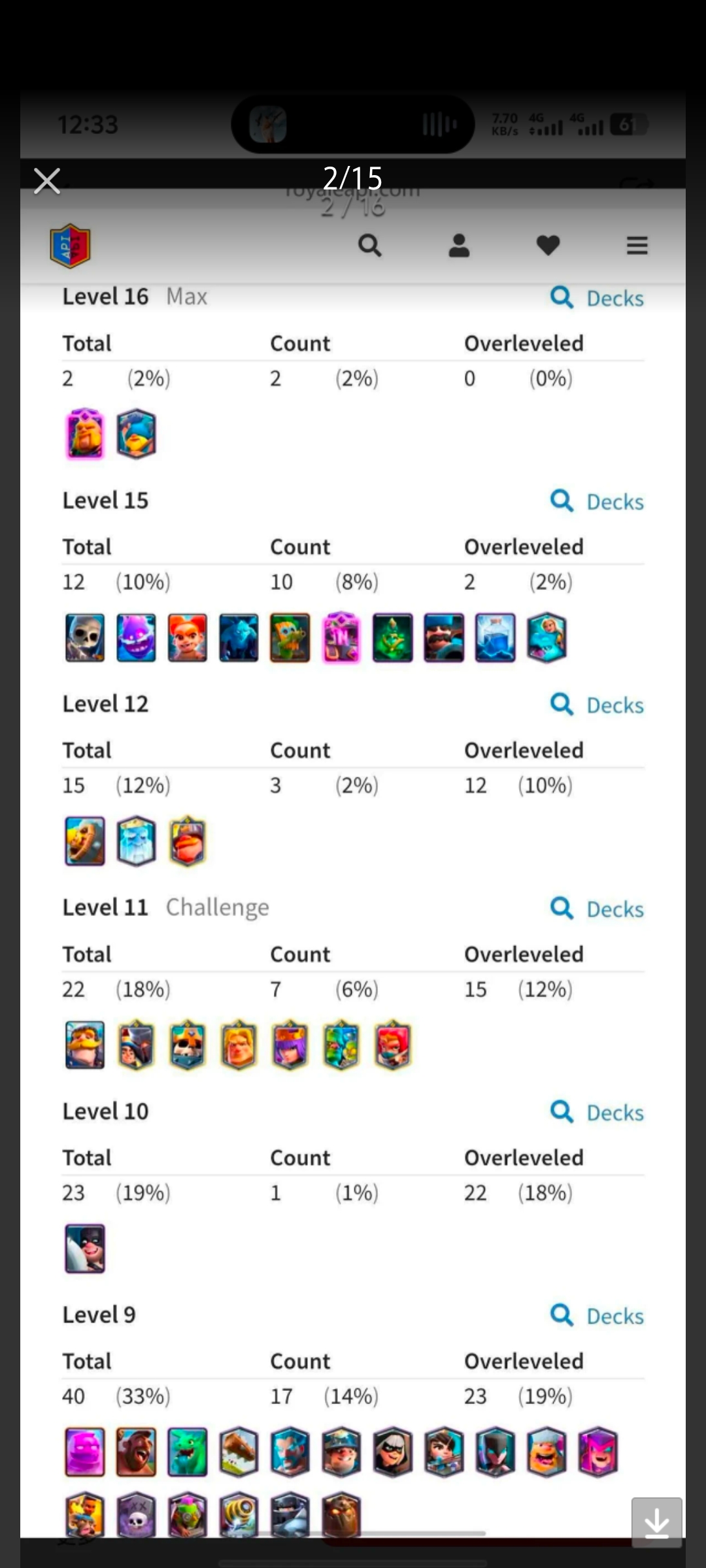Select the Executioner card at Level 10
Viewport: 706px width, 1568px height.
tap(85, 1249)
